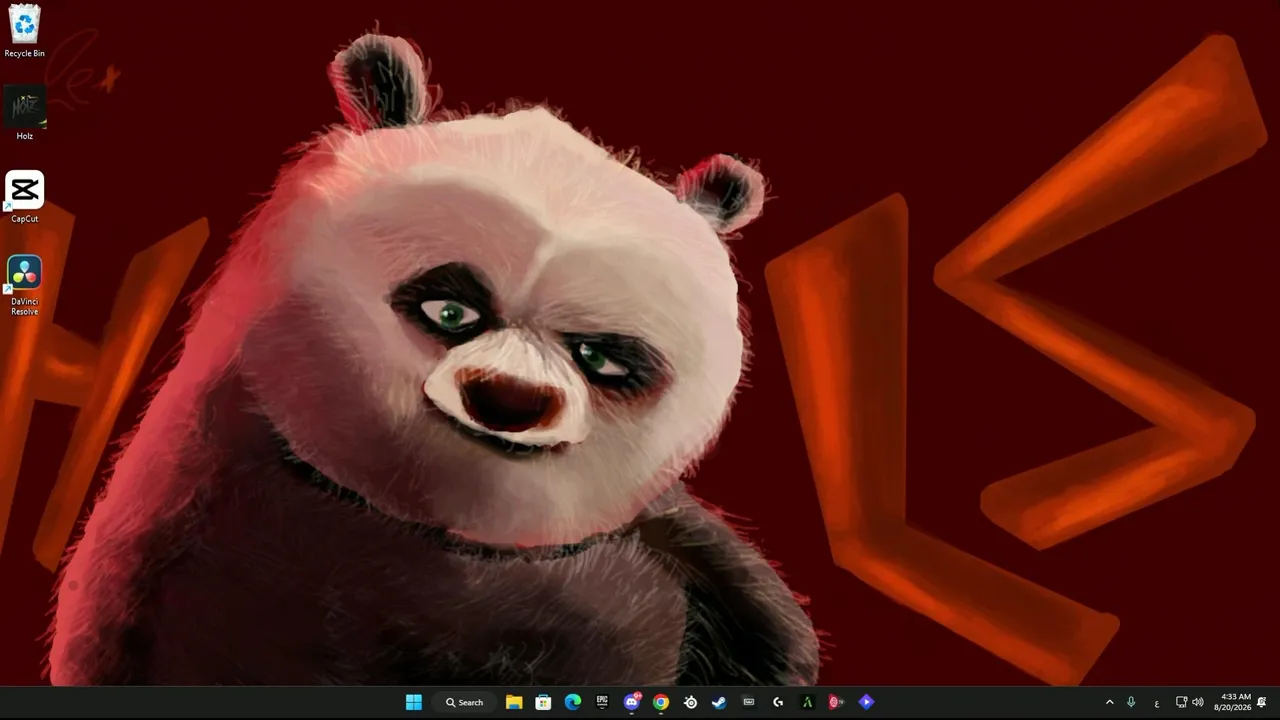Switch to Discord in the taskbar
Image resolution: width=1280 pixels, height=720 pixels.
(x=632, y=702)
